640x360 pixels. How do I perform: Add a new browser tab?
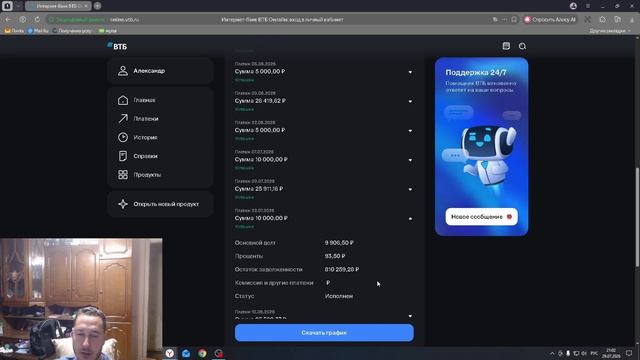tap(98, 6)
